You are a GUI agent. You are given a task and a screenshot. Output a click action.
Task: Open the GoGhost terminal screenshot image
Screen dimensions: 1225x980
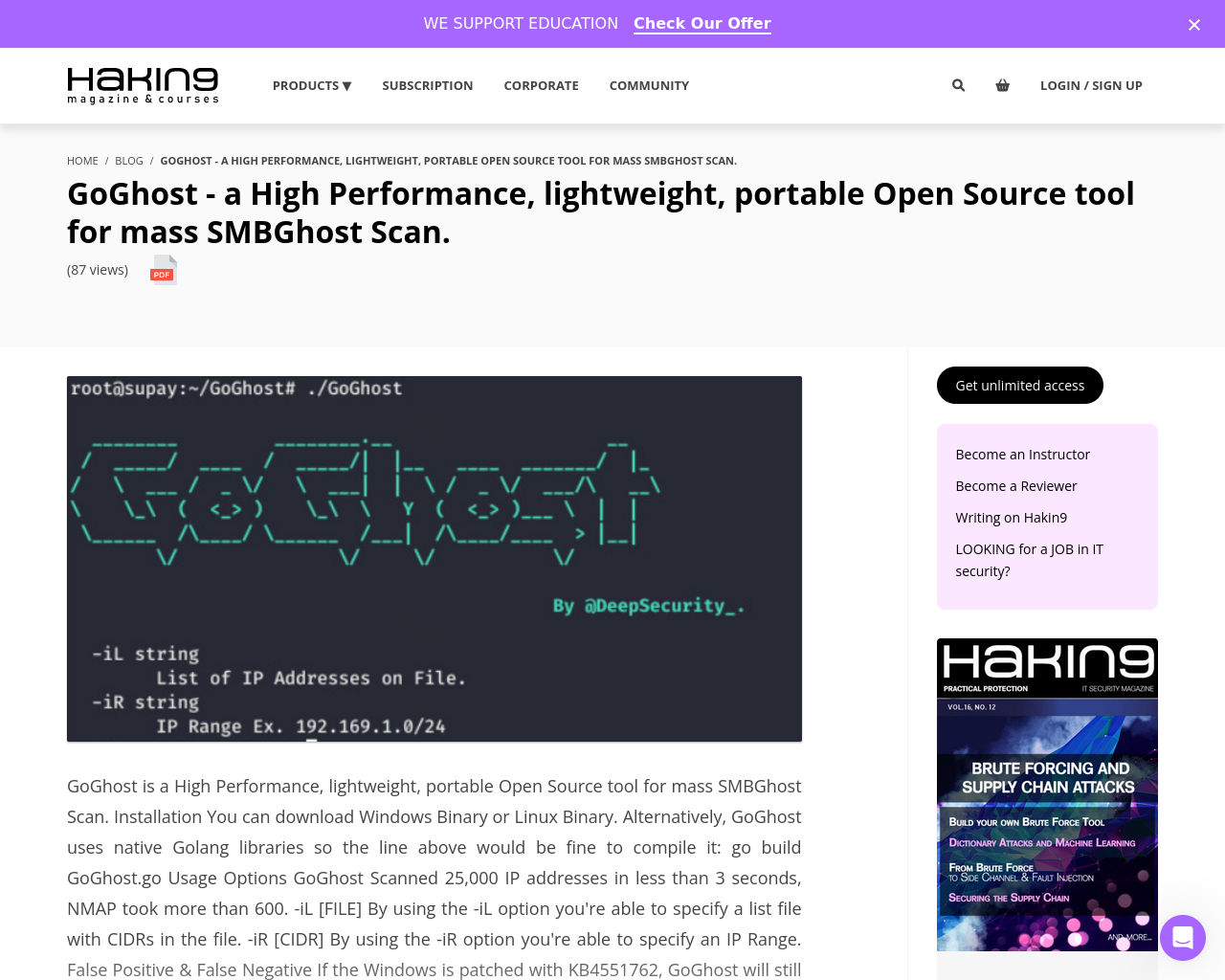pyautogui.click(x=434, y=559)
